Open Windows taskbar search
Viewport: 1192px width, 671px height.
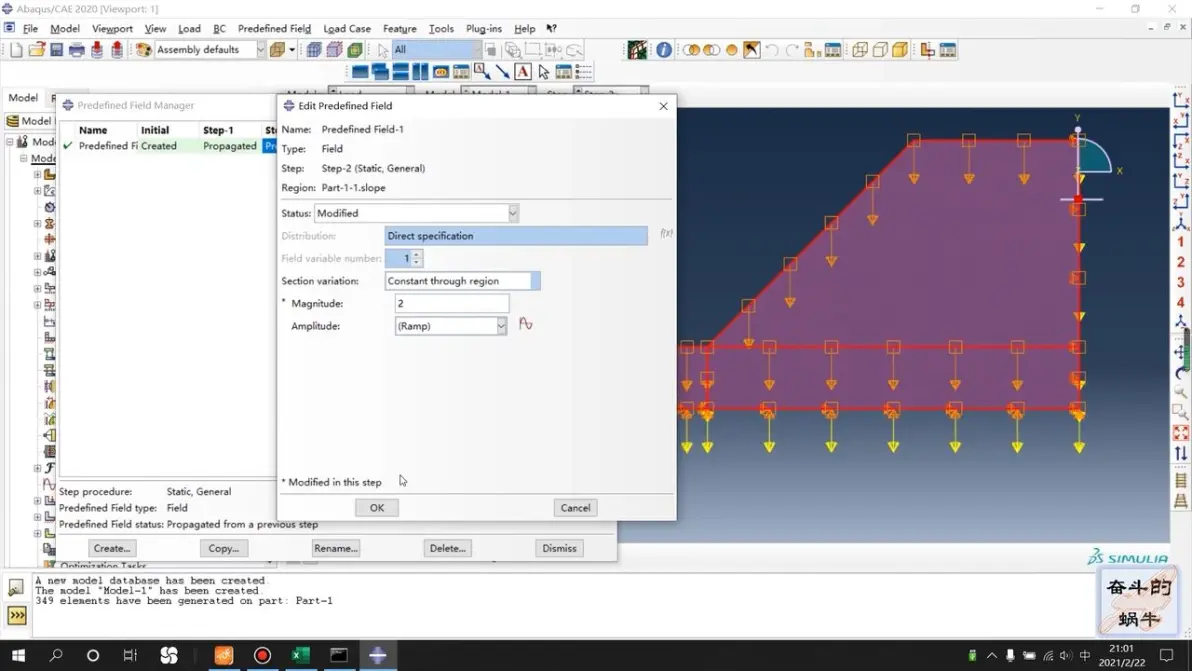point(56,655)
